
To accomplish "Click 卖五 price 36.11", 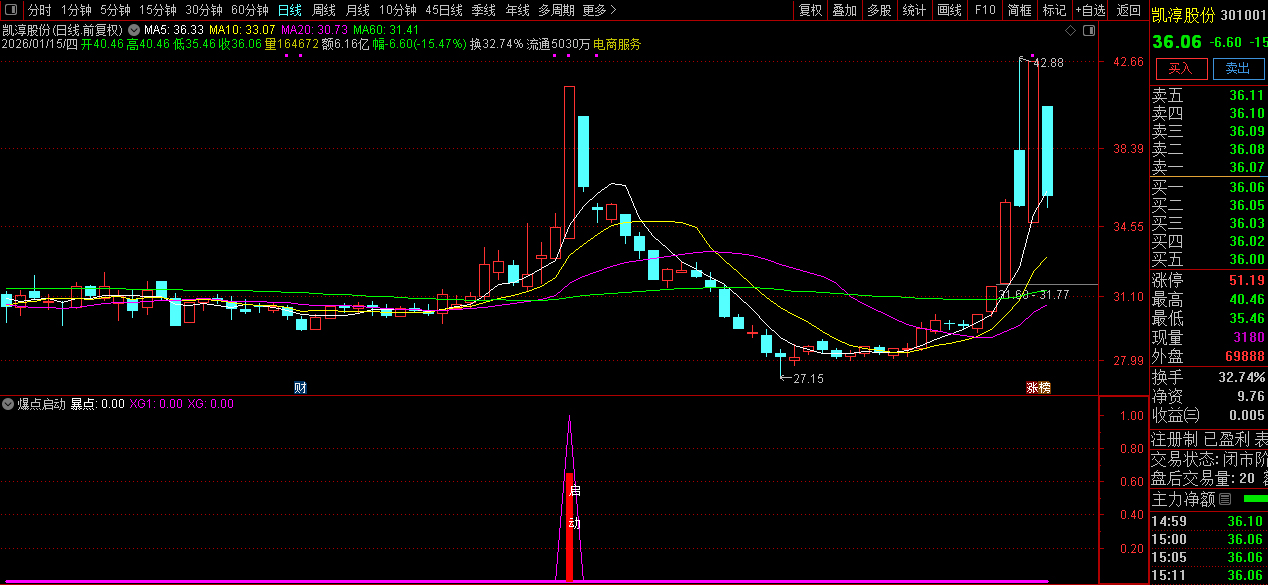I will pos(1247,96).
